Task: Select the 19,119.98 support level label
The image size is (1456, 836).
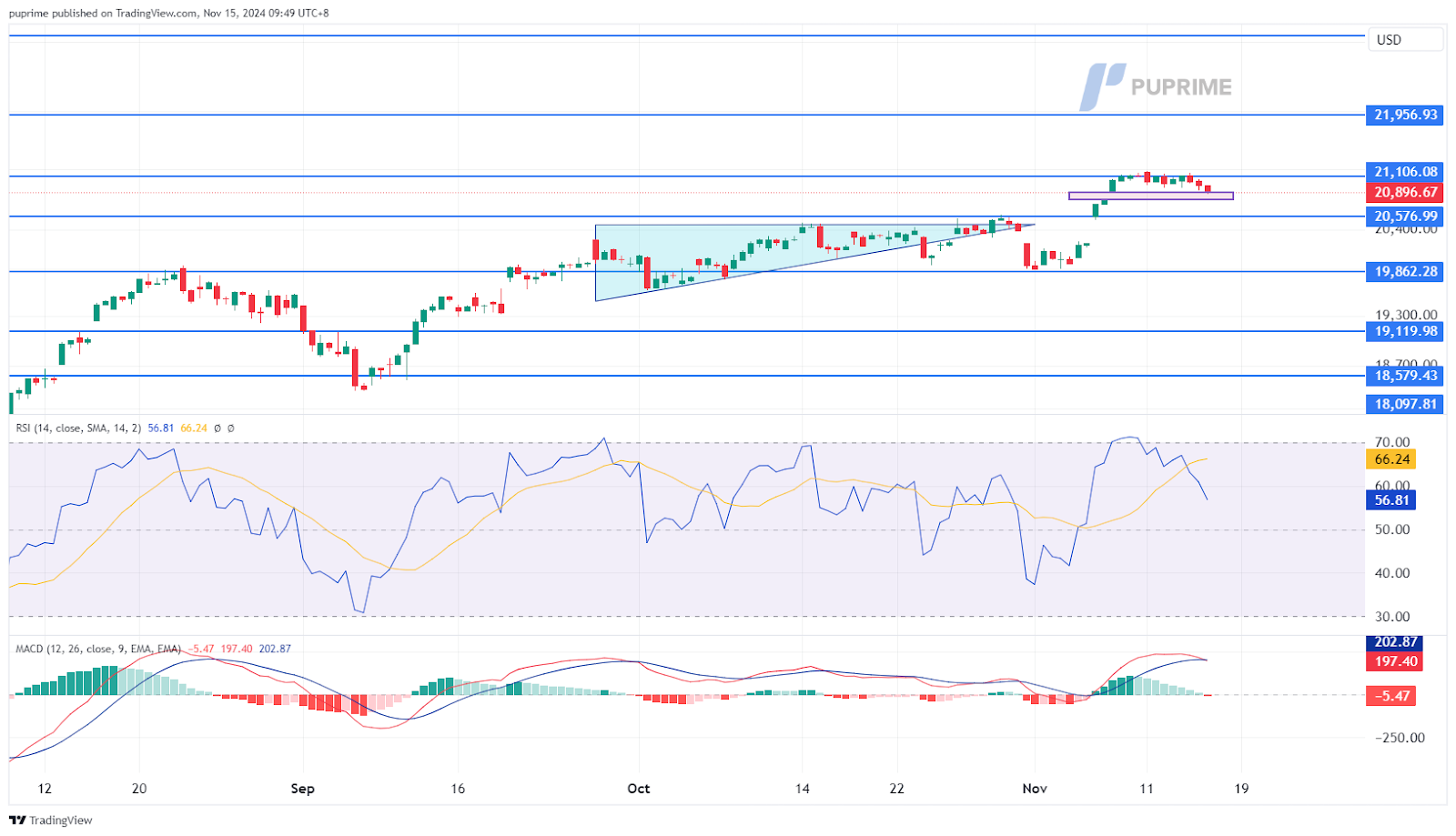Action: [x=1405, y=331]
